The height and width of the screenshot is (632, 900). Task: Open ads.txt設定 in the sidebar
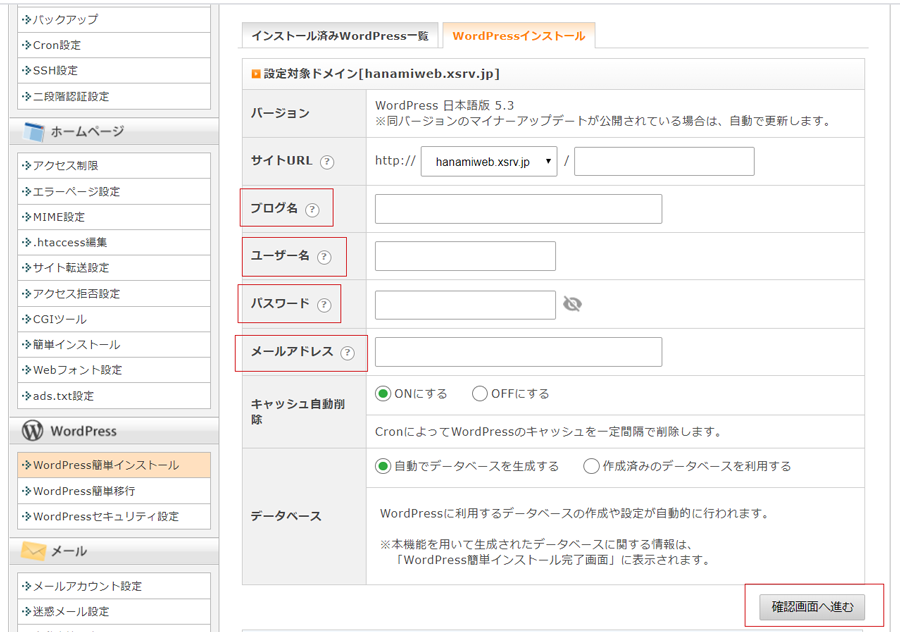point(114,396)
